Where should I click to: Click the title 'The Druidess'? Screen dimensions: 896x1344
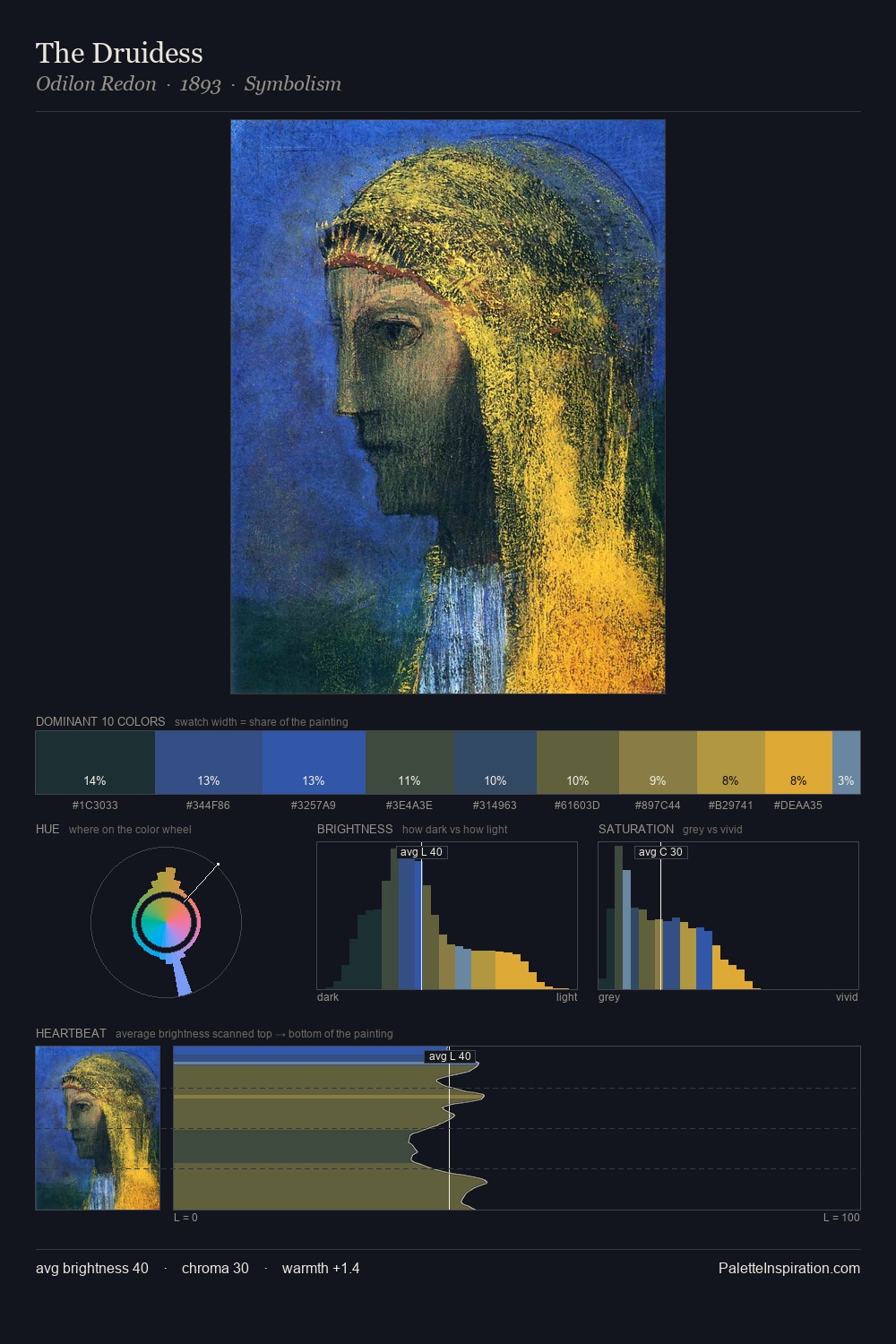[119, 53]
